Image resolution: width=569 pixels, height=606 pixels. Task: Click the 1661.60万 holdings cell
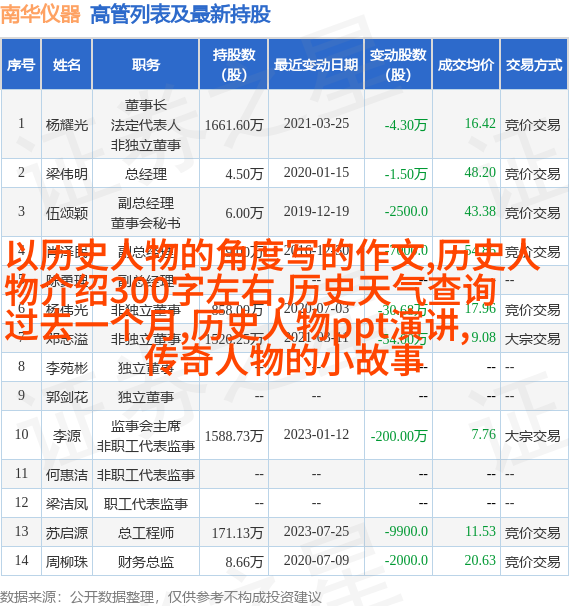pyautogui.click(x=234, y=125)
